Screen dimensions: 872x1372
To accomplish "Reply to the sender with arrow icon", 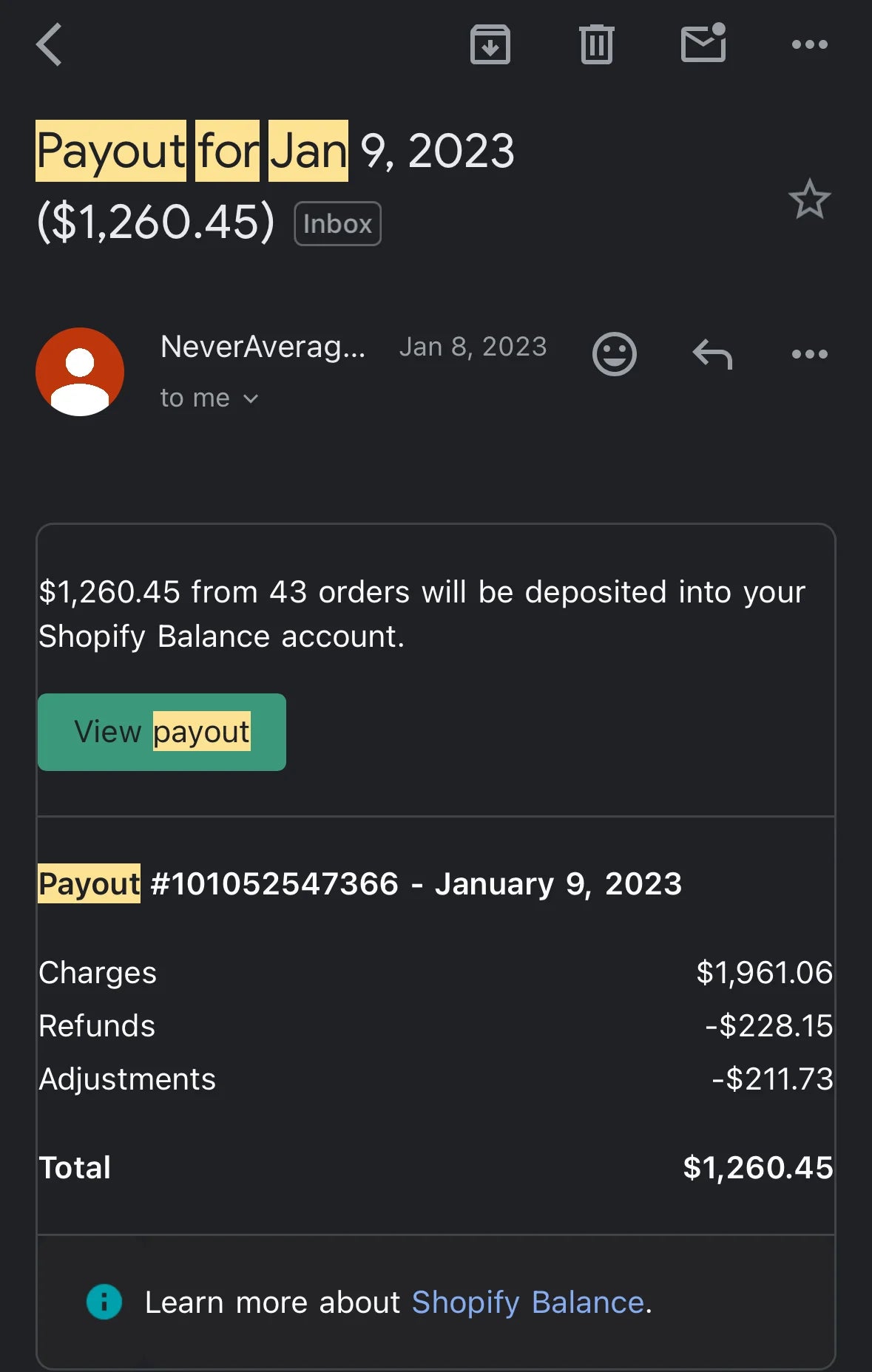I will [x=712, y=354].
